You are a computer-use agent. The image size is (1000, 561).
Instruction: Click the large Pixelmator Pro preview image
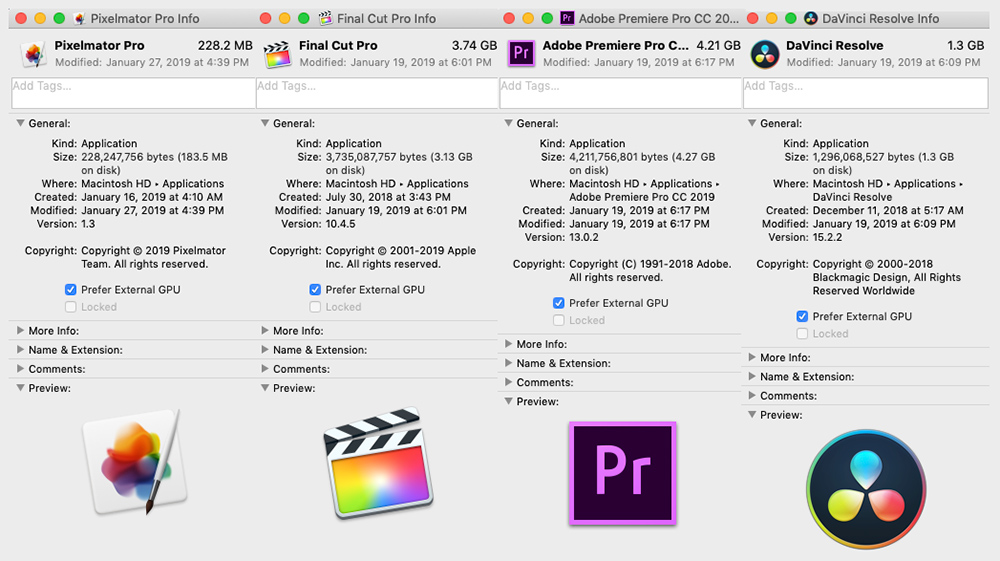[x=135, y=462]
